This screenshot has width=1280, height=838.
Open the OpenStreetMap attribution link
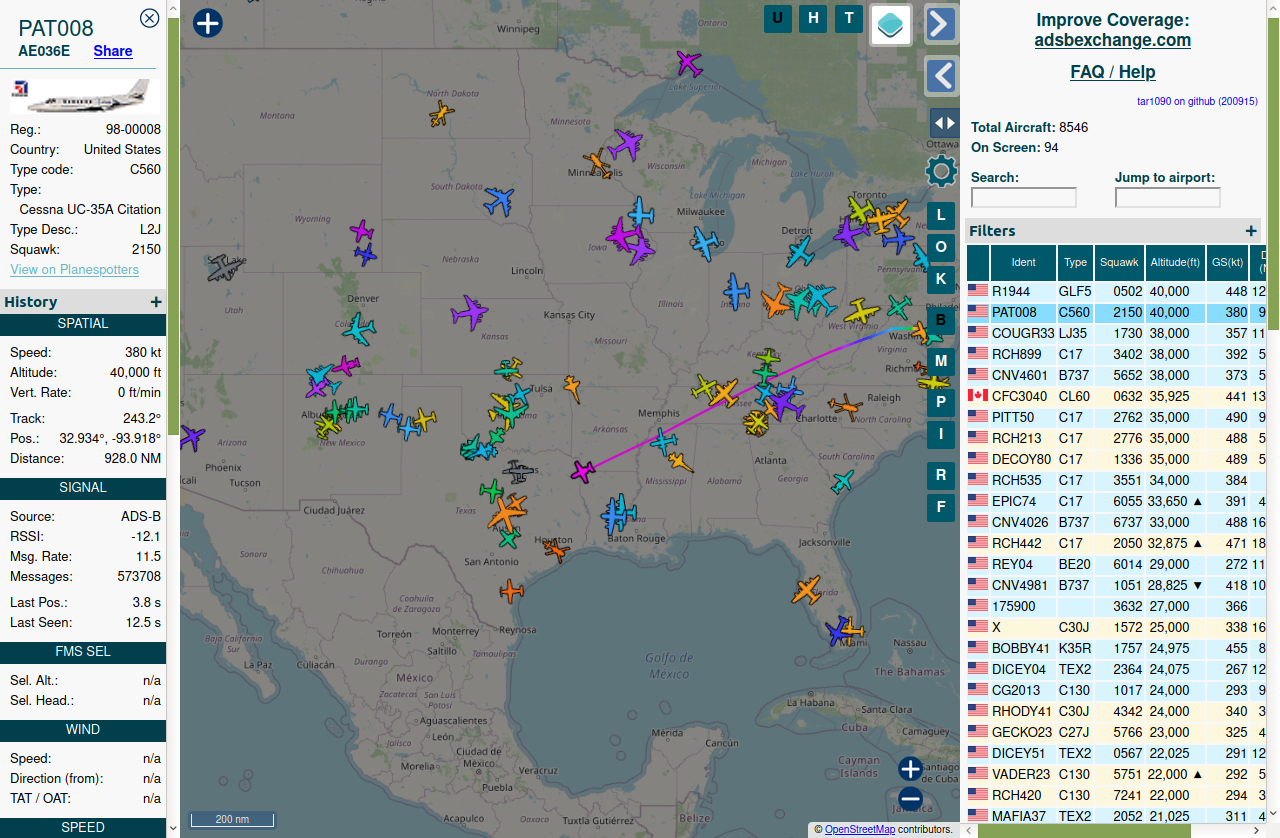click(x=860, y=829)
